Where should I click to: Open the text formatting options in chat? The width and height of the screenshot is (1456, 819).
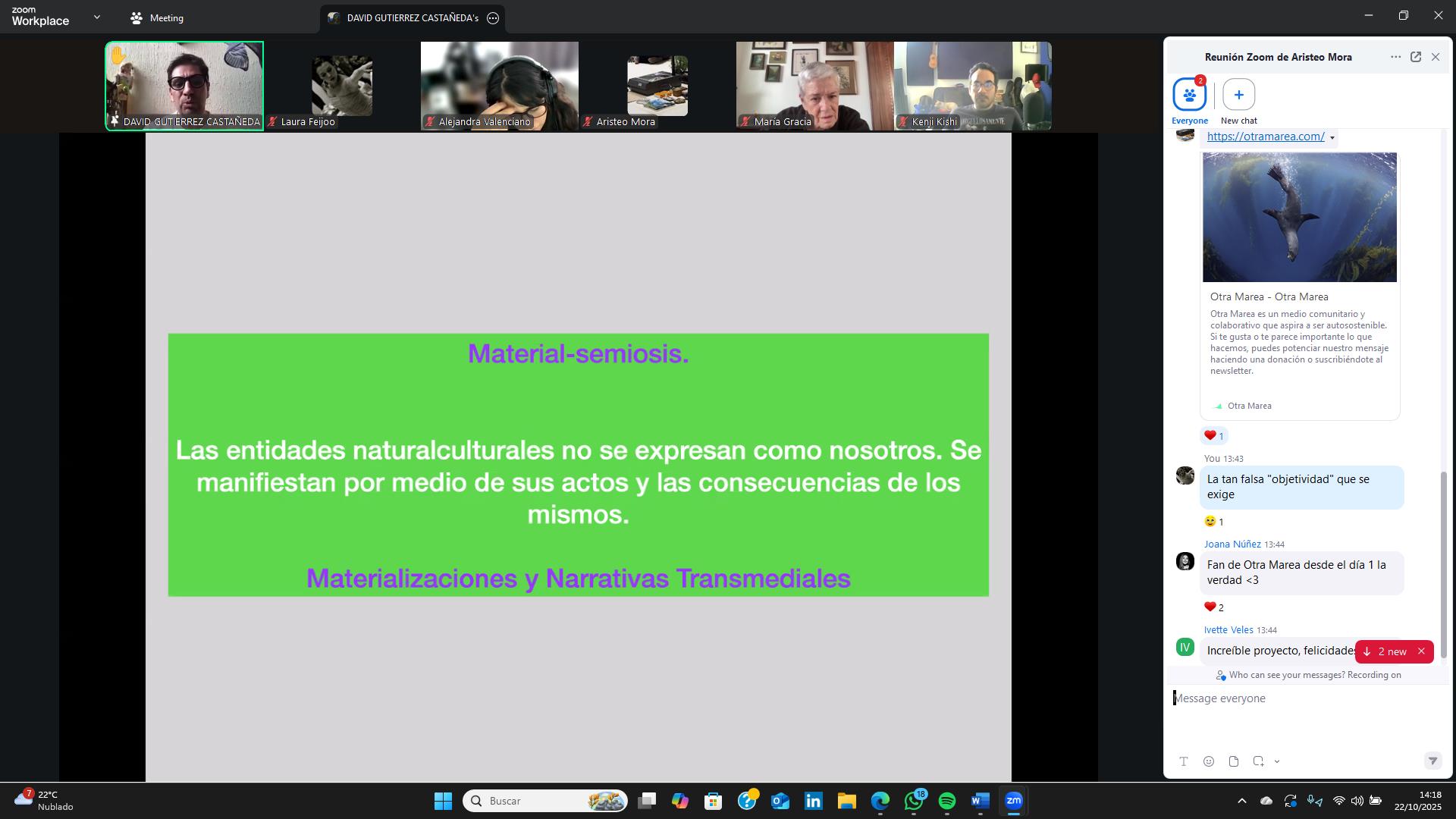[x=1183, y=761]
